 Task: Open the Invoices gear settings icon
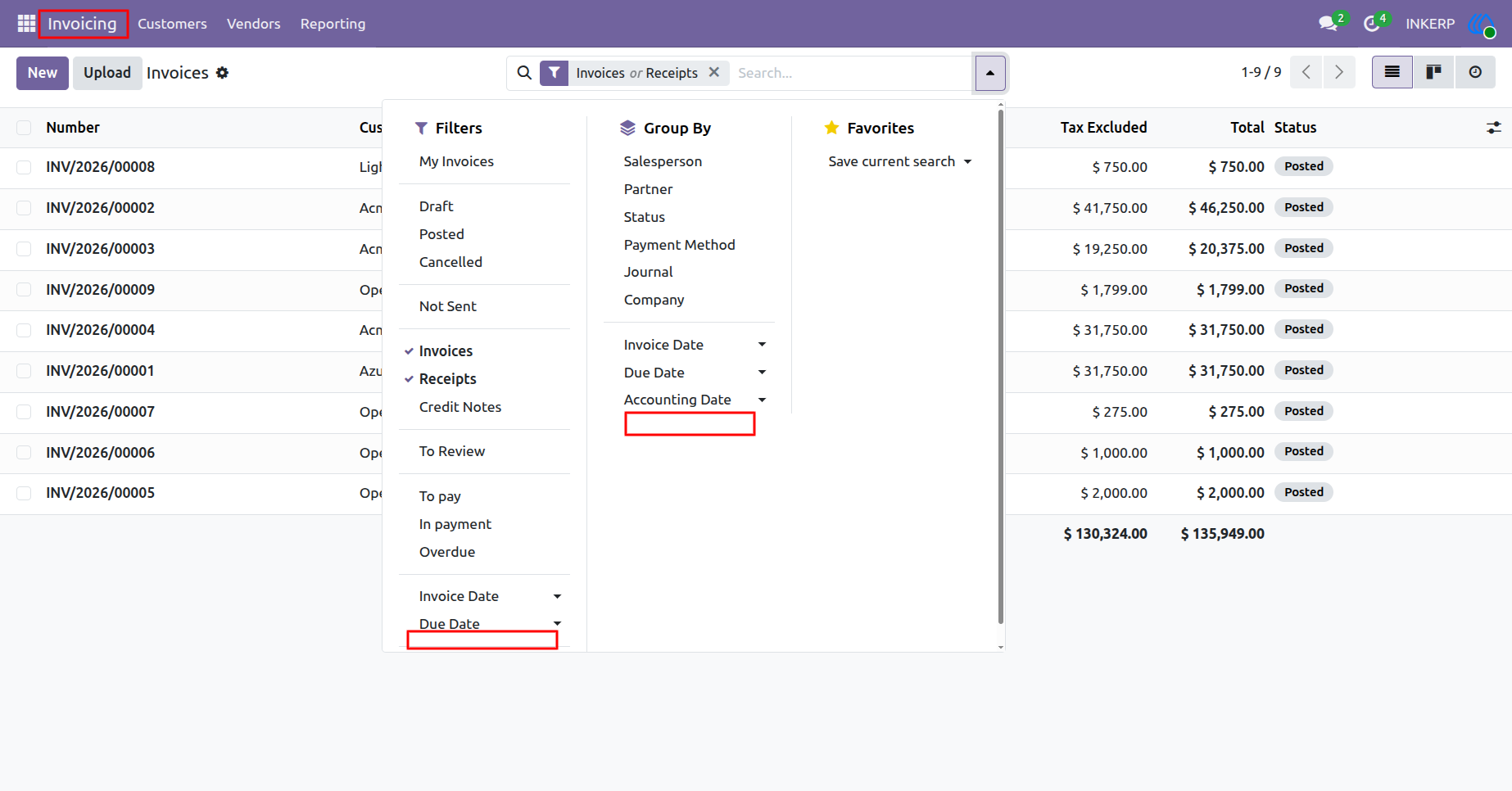click(222, 73)
